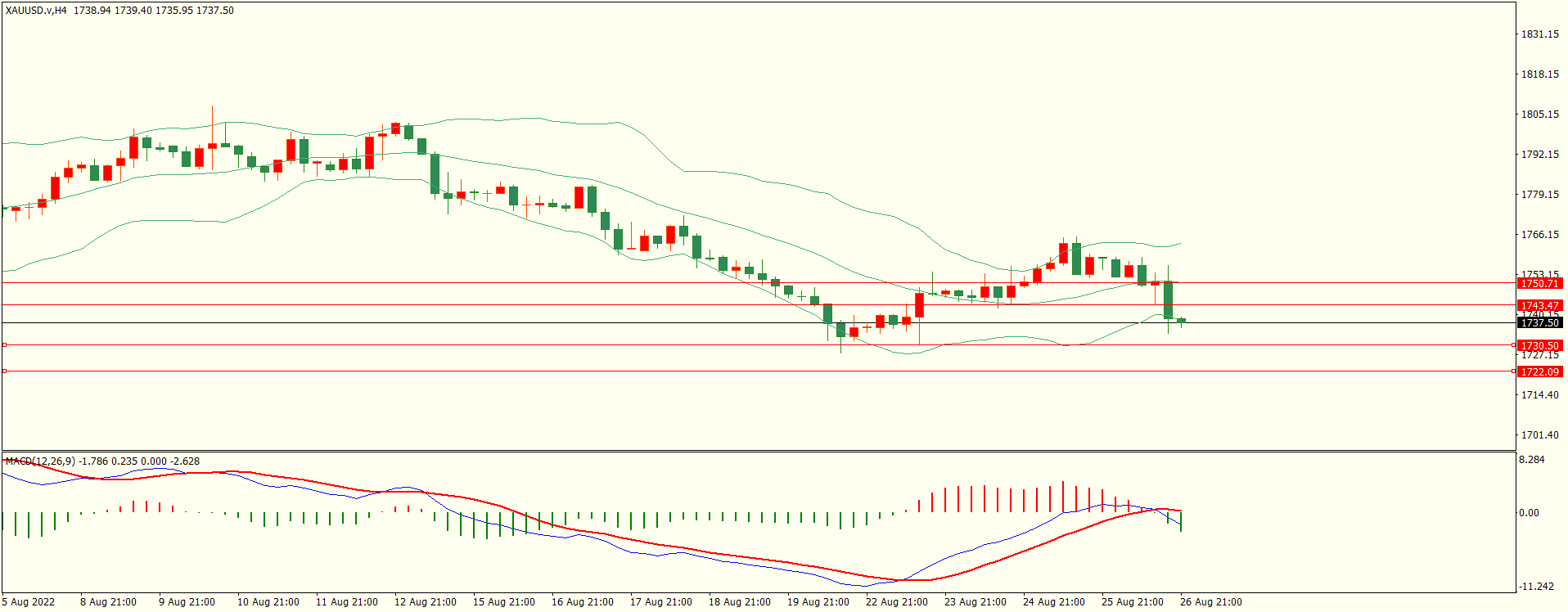Select the red 1730.50 price level label
The height and width of the screenshot is (612, 1568).
pyautogui.click(x=1539, y=346)
